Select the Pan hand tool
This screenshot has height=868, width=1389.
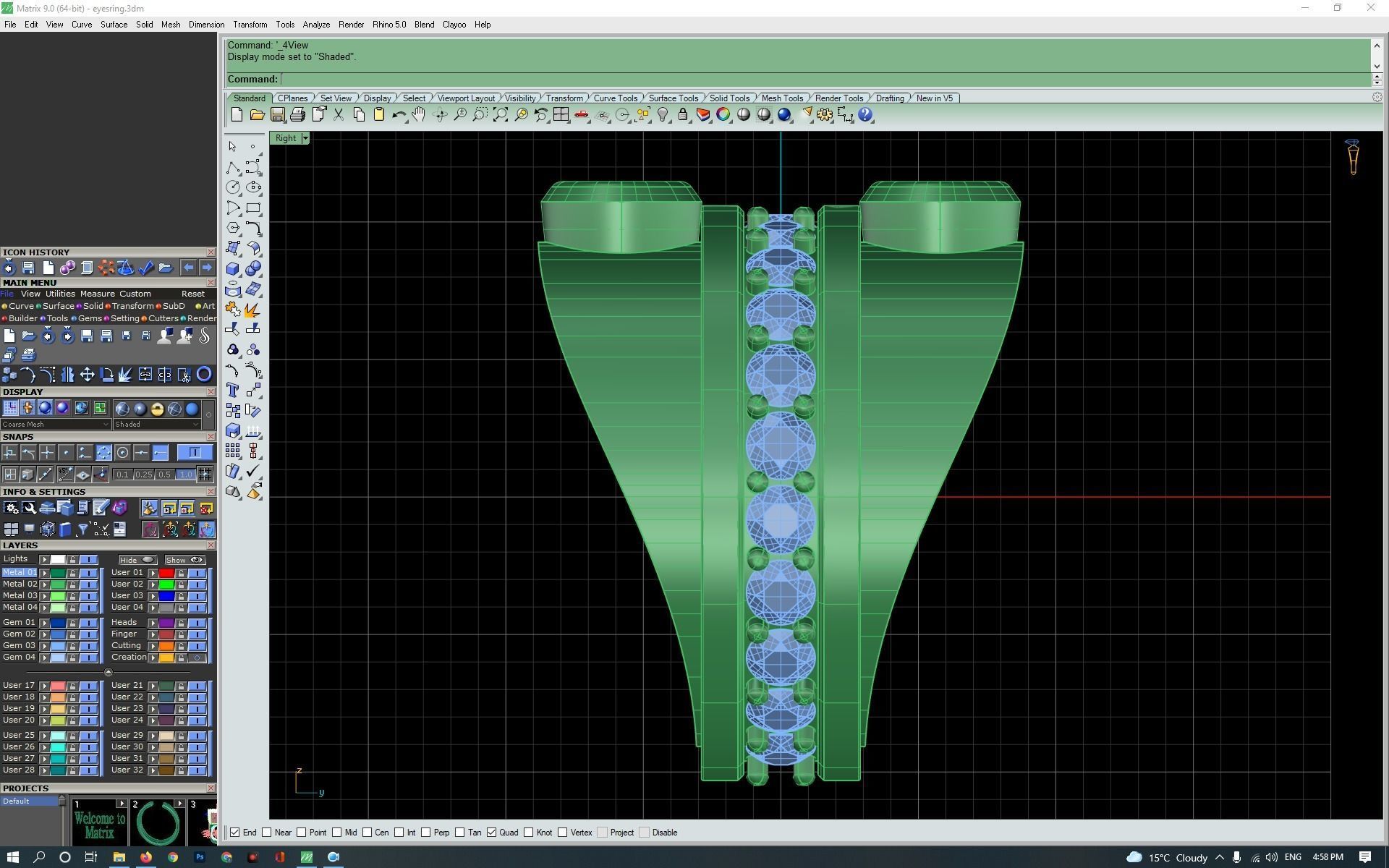[x=419, y=115]
